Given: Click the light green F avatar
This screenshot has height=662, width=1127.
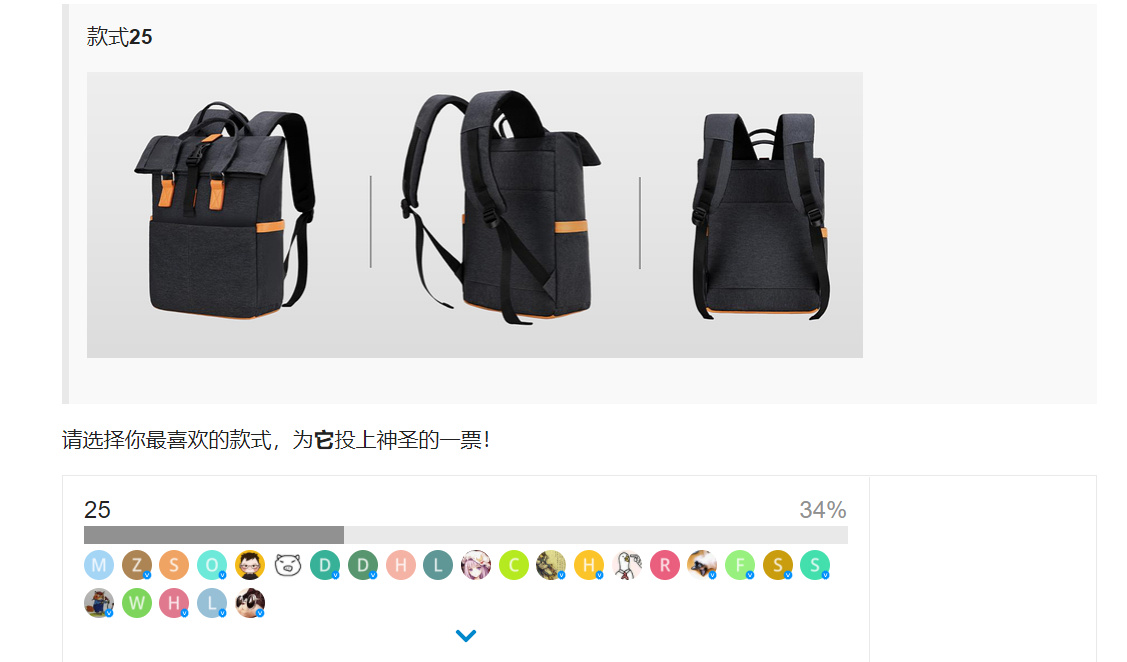Looking at the screenshot, I should coord(740,565).
